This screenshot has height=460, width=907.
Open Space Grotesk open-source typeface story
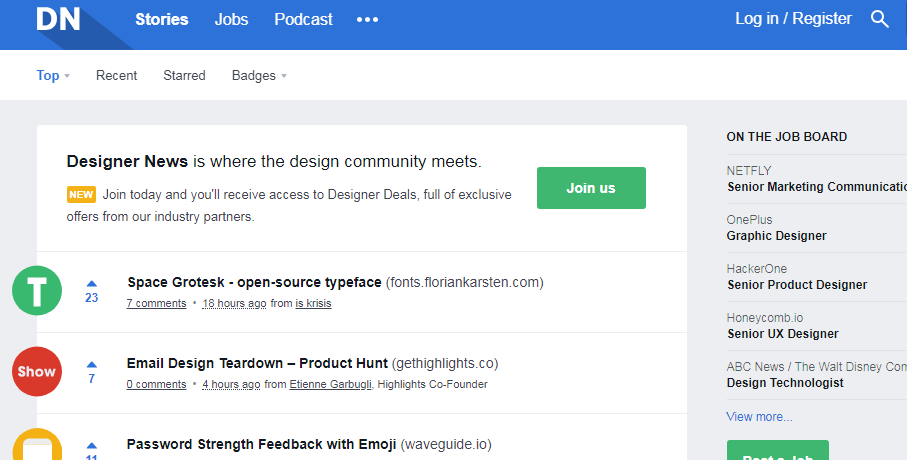click(x=255, y=282)
